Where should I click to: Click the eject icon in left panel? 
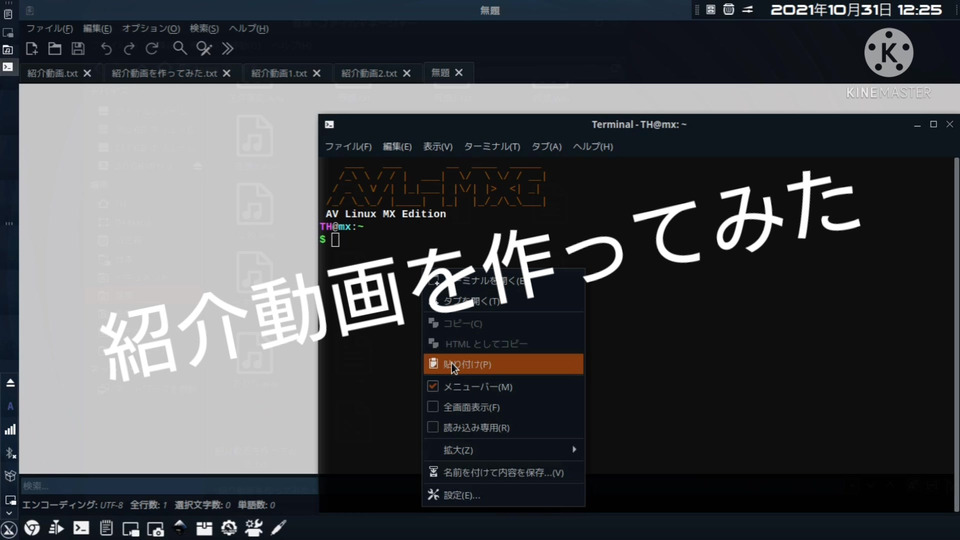[x=10, y=383]
